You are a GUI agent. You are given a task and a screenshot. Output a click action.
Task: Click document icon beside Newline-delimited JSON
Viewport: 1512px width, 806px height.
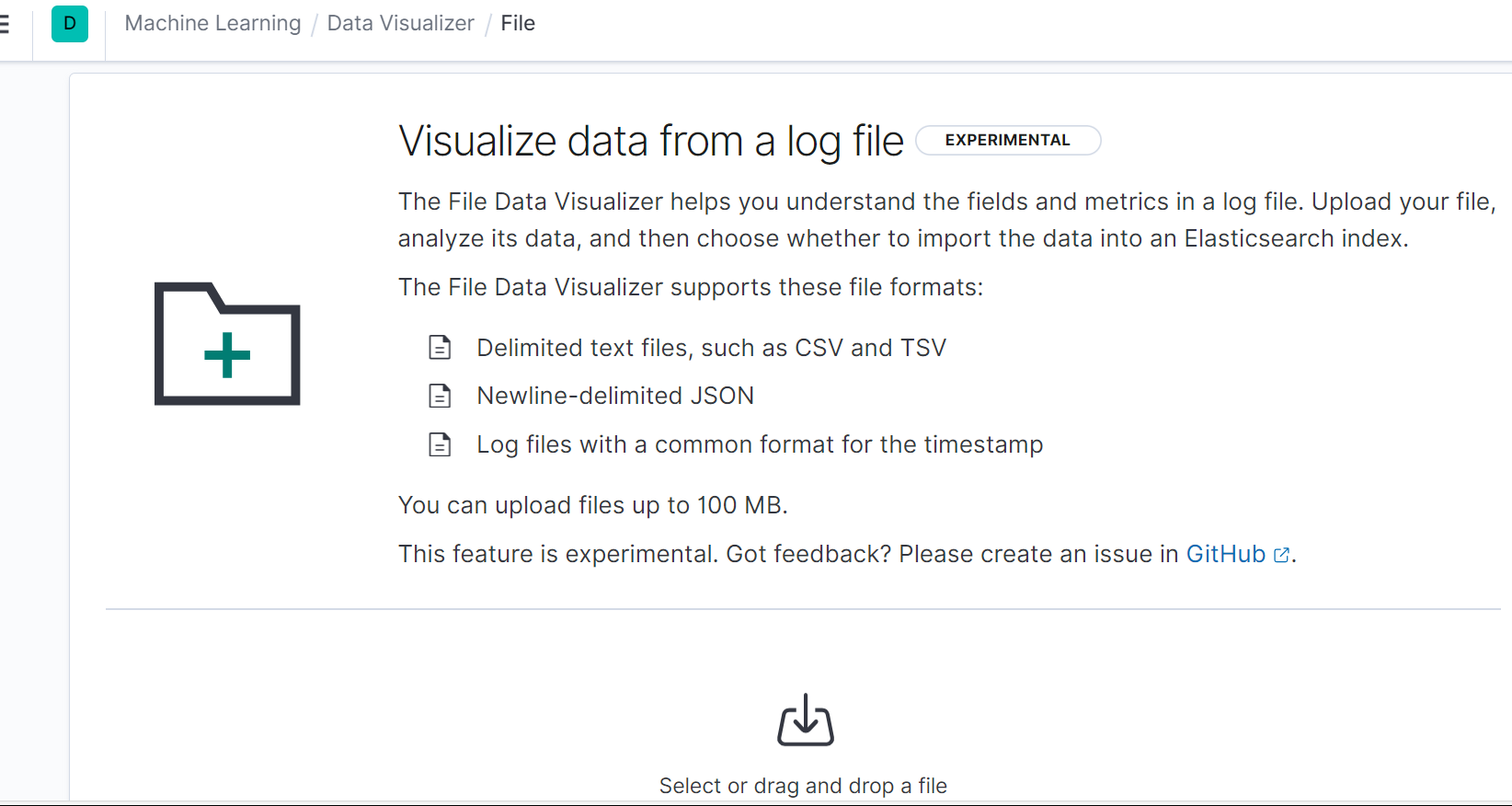[x=441, y=396]
